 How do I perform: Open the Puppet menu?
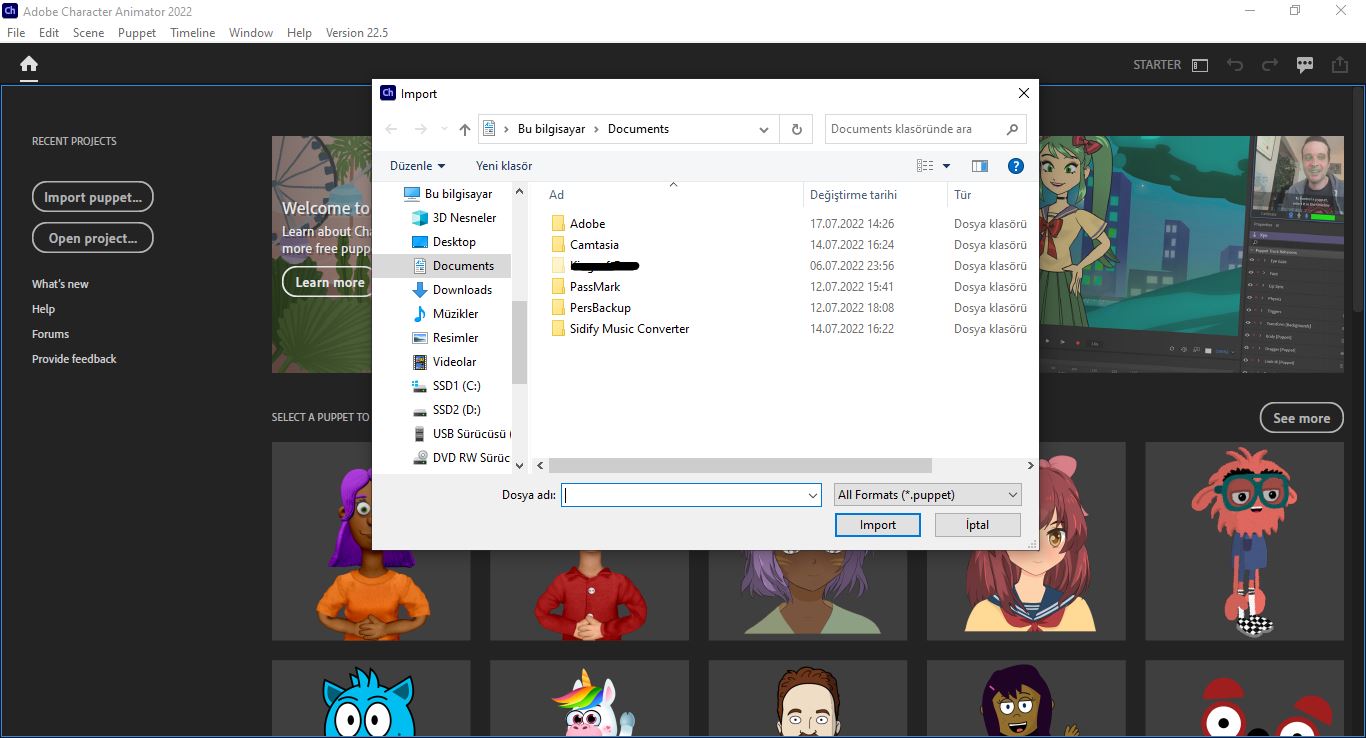tap(137, 33)
